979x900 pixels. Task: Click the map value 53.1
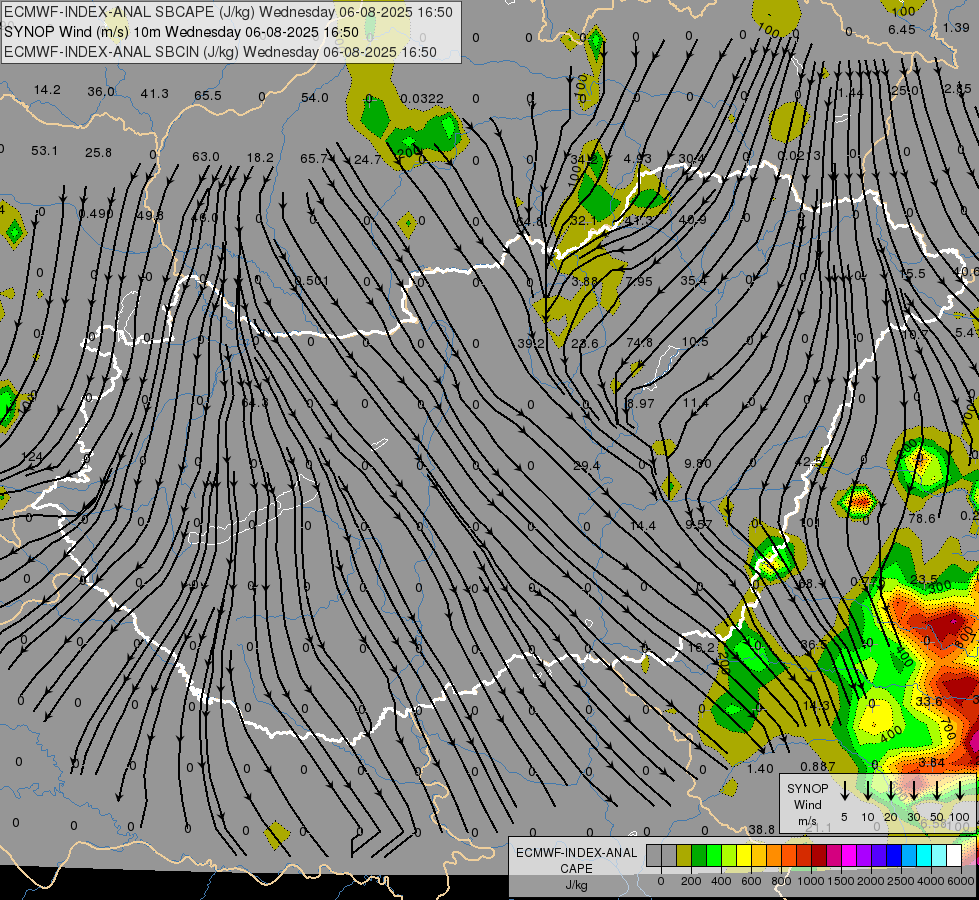(x=44, y=151)
